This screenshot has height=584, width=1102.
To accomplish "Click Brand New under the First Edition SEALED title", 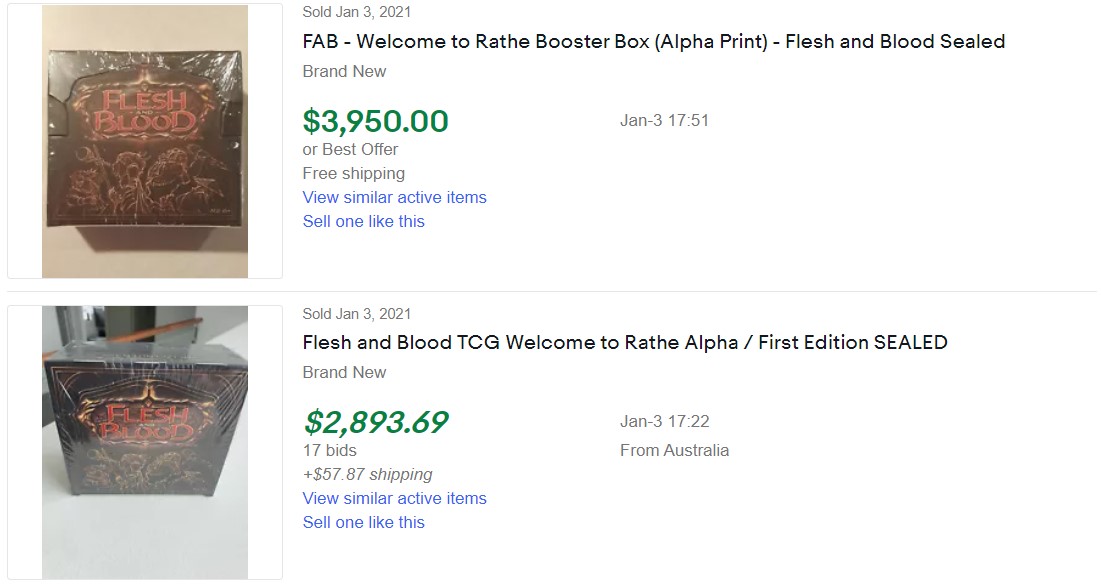I will (x=344, y=373).
